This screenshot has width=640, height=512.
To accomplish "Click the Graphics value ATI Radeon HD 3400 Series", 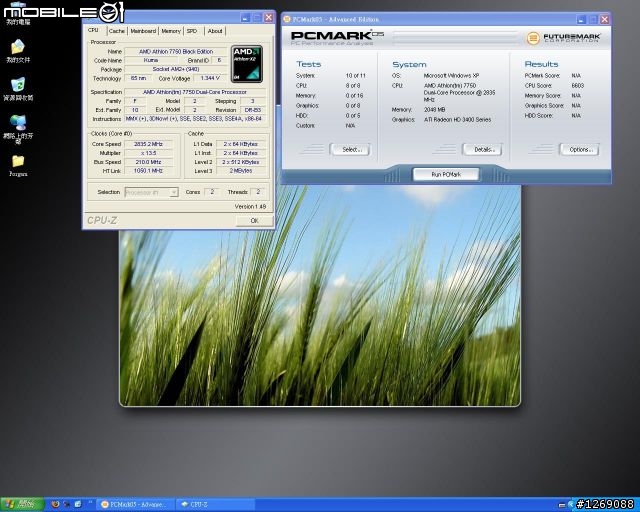I will click(457, 120).
